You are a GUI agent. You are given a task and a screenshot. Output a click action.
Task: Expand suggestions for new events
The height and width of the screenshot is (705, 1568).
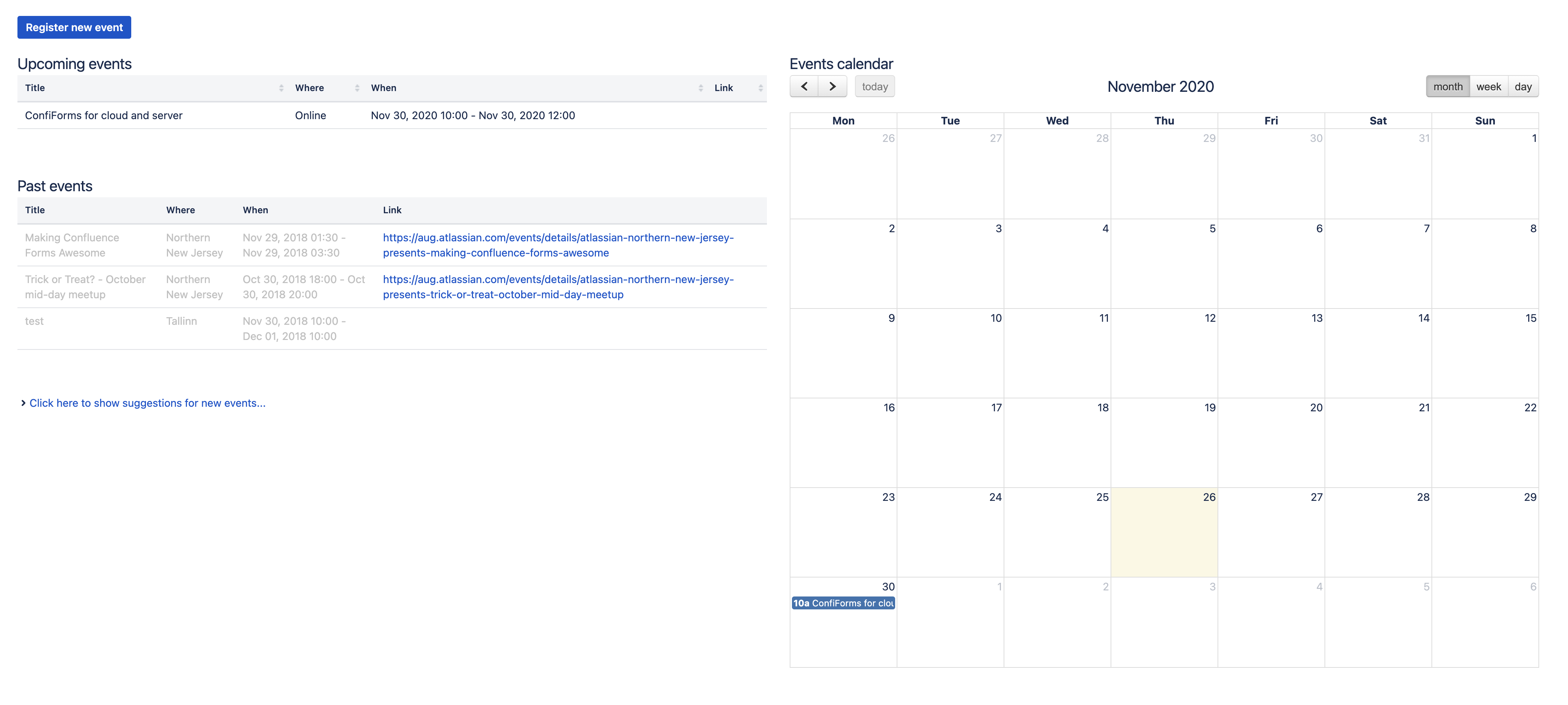tap(147, 403)
